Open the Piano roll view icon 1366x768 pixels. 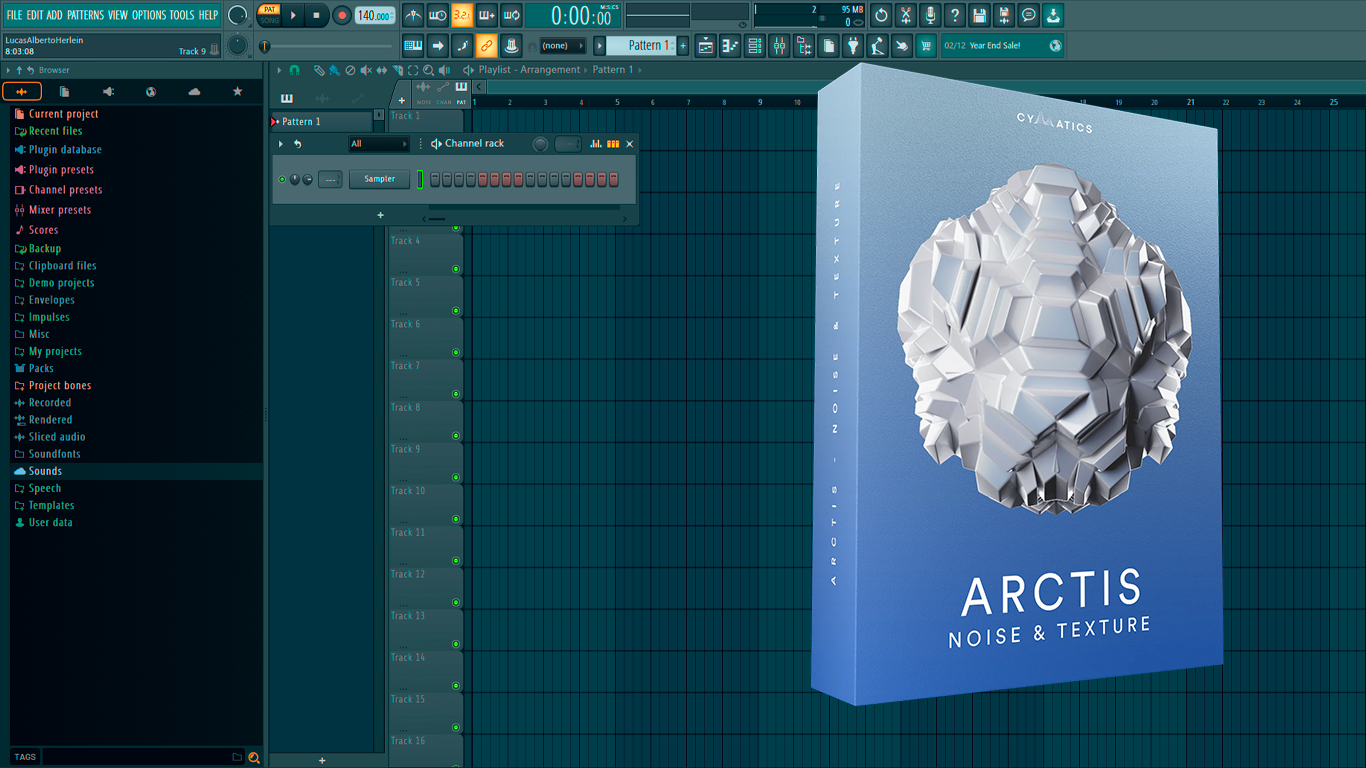point(730,46)
